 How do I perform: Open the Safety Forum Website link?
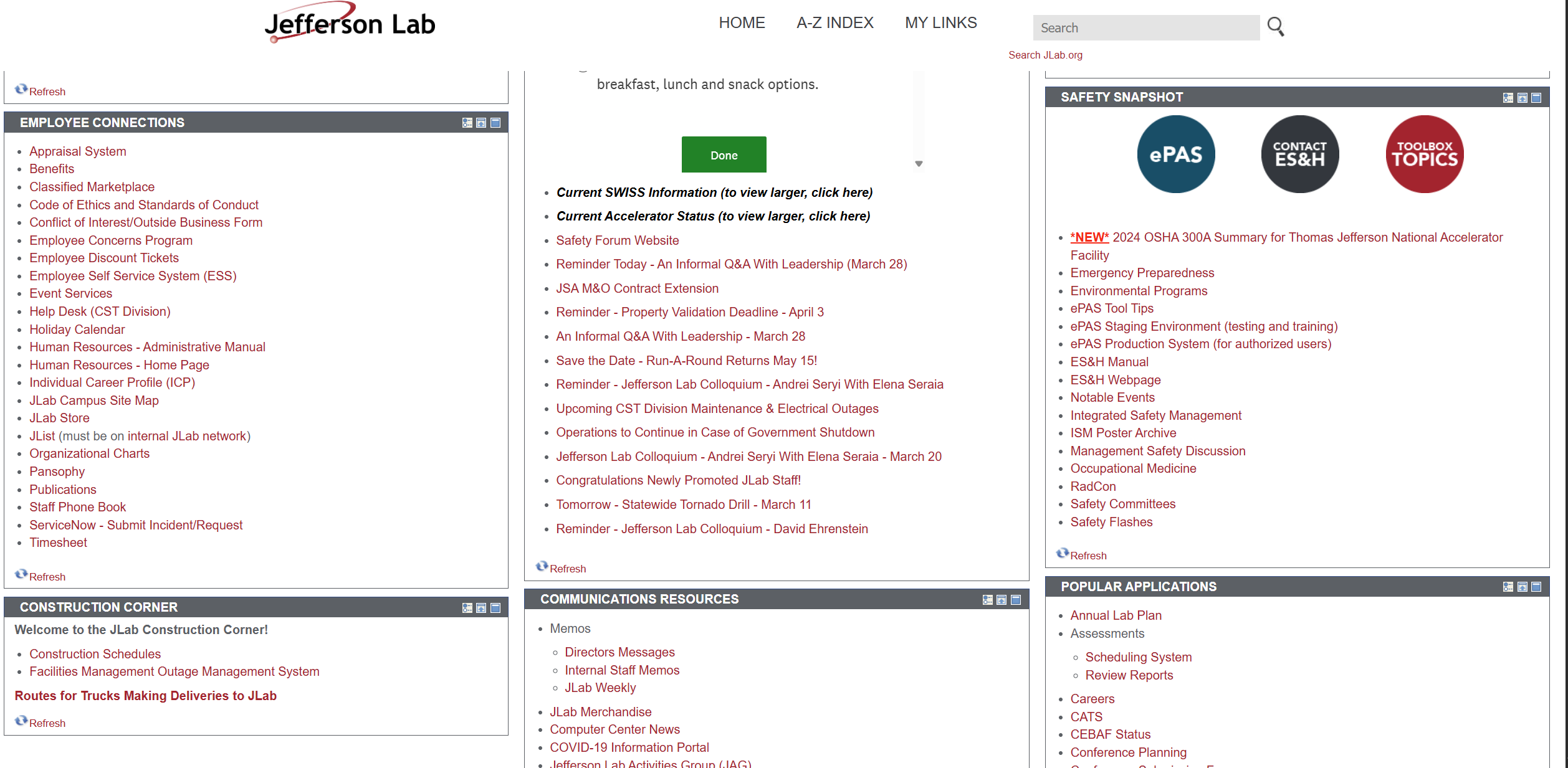click(617, 240)
